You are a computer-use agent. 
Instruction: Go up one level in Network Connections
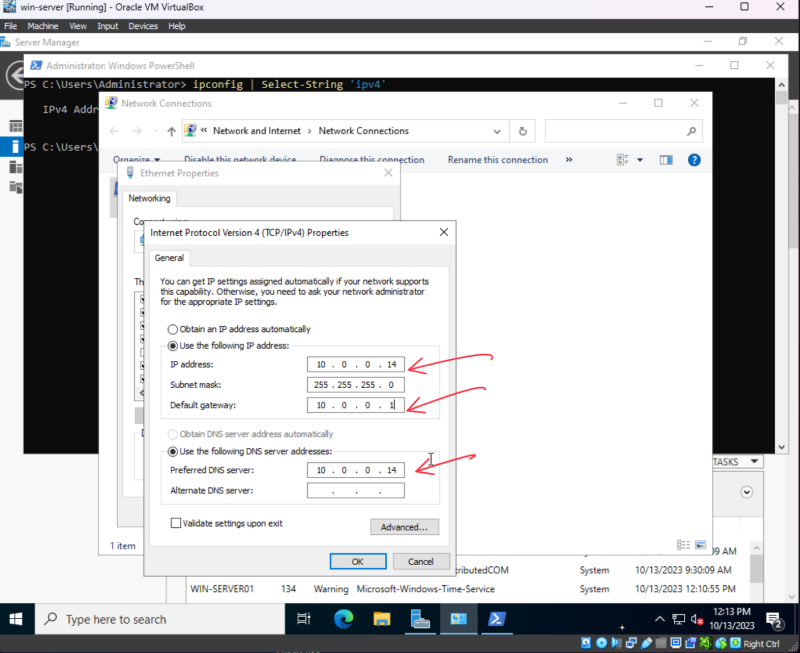(x=172, y=131)
